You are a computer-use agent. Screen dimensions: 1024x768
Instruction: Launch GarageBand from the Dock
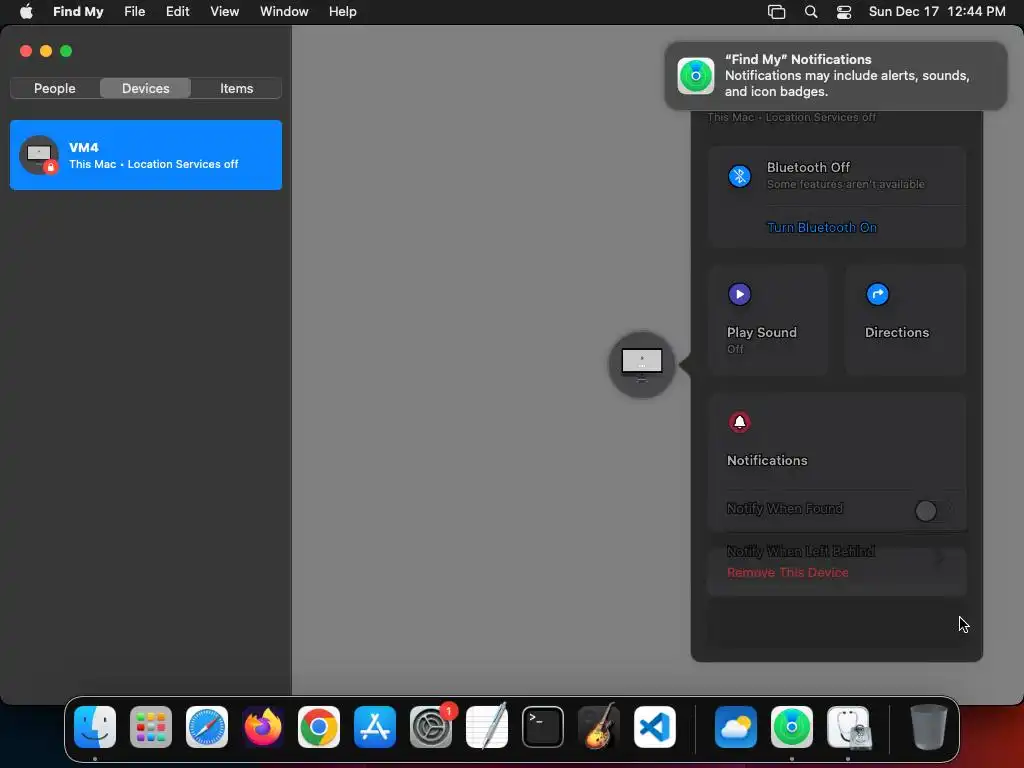[599, 727]
